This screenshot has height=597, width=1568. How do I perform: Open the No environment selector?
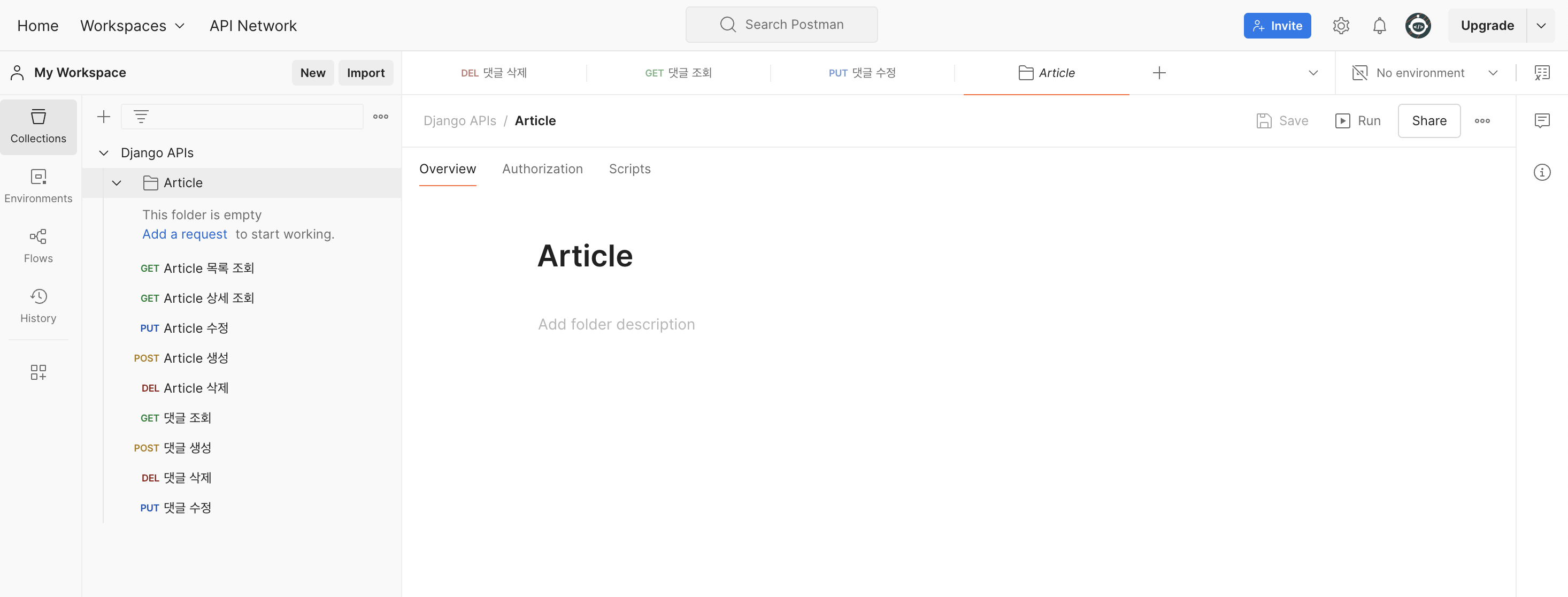(x=1424, y=73)
